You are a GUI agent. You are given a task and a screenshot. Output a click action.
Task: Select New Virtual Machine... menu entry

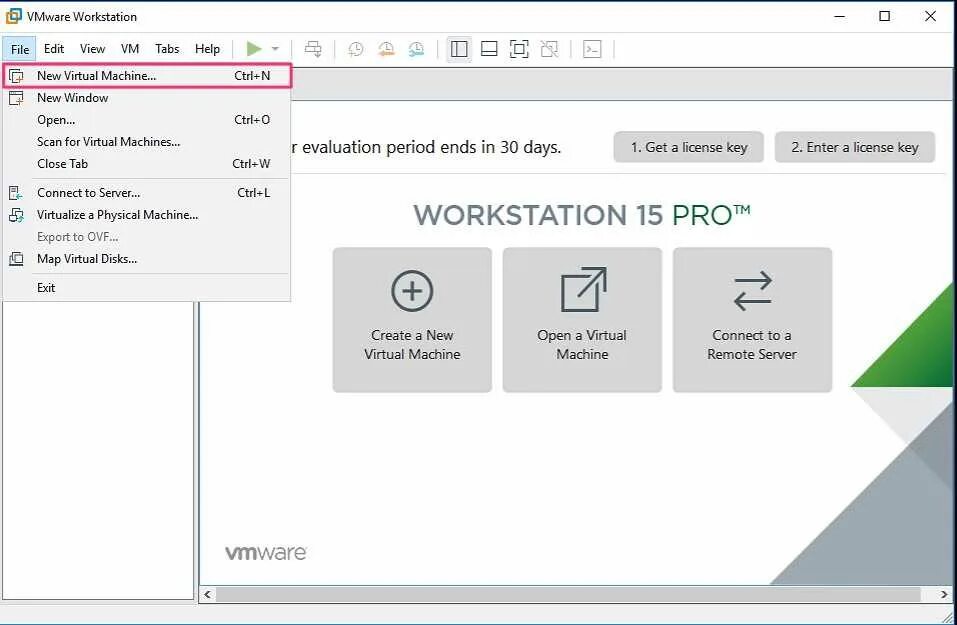(x=147, y=76)
